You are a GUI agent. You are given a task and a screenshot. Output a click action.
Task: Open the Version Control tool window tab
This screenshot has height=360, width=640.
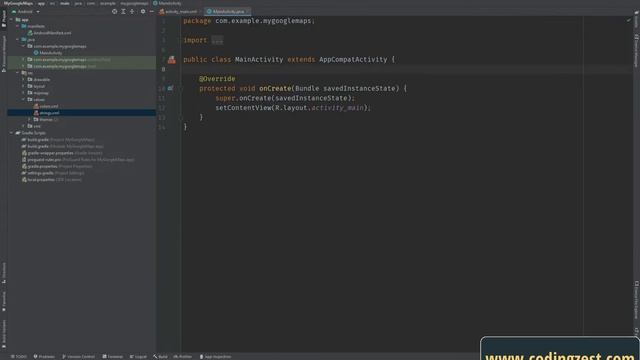78,357
